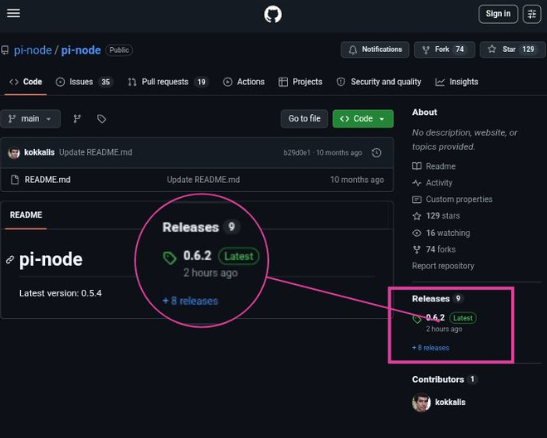This screenshot has height=438, width=547.
Task: Open the Projects tab
Action: 300,82
